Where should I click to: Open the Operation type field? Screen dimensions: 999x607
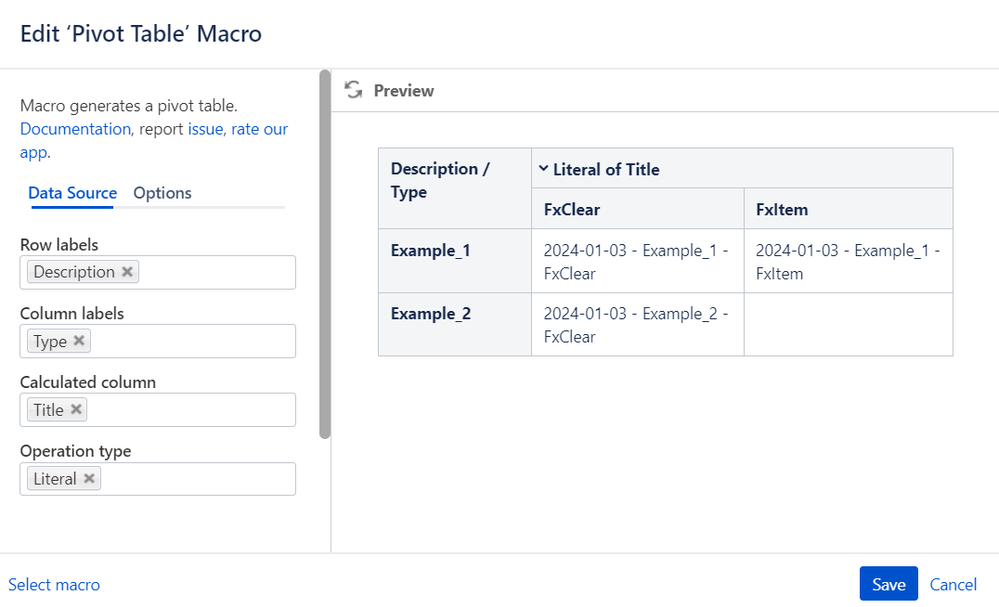point(195,479)
